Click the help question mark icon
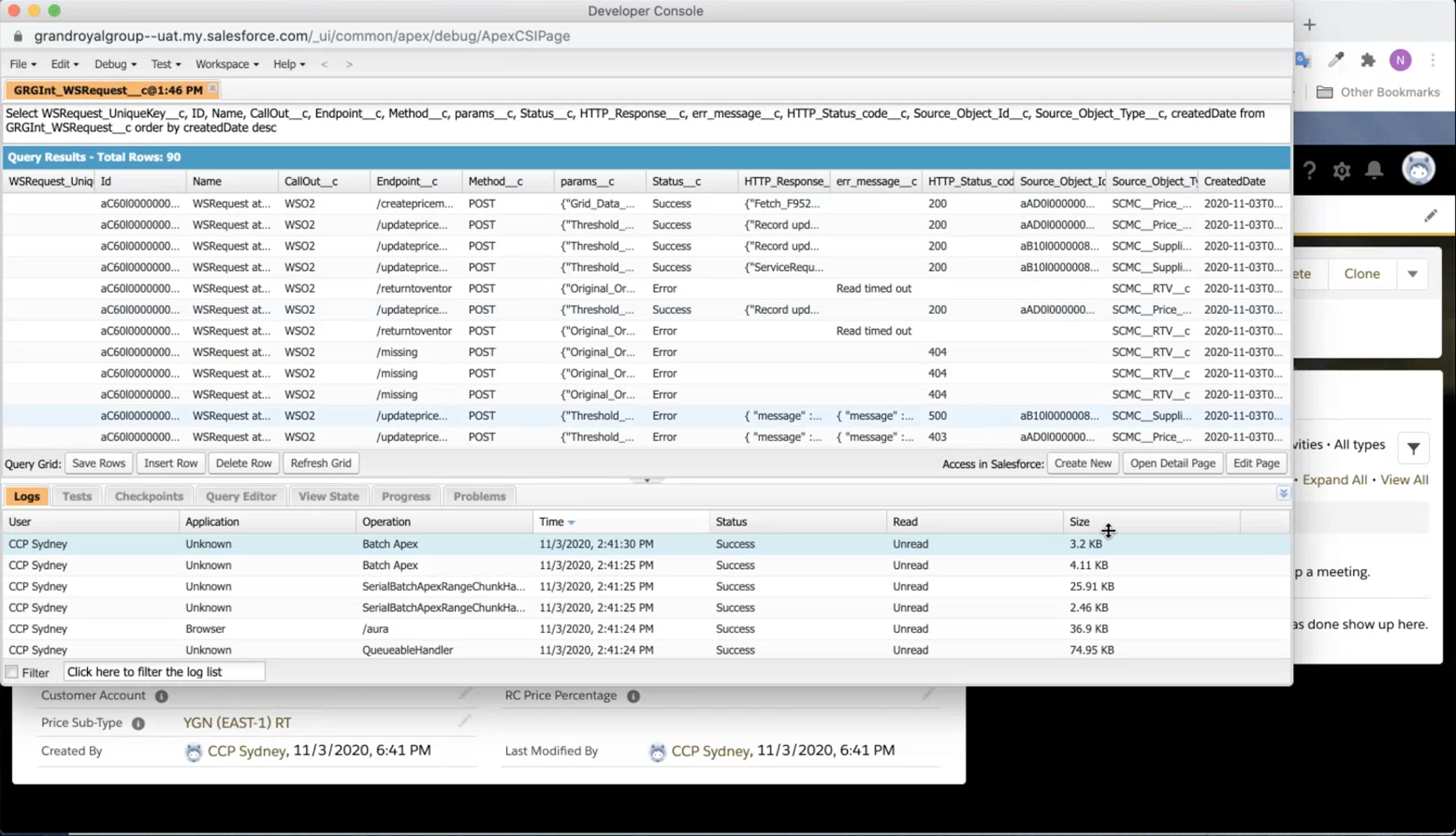The image size is (1456, 836). click(x=1309, y=170)
